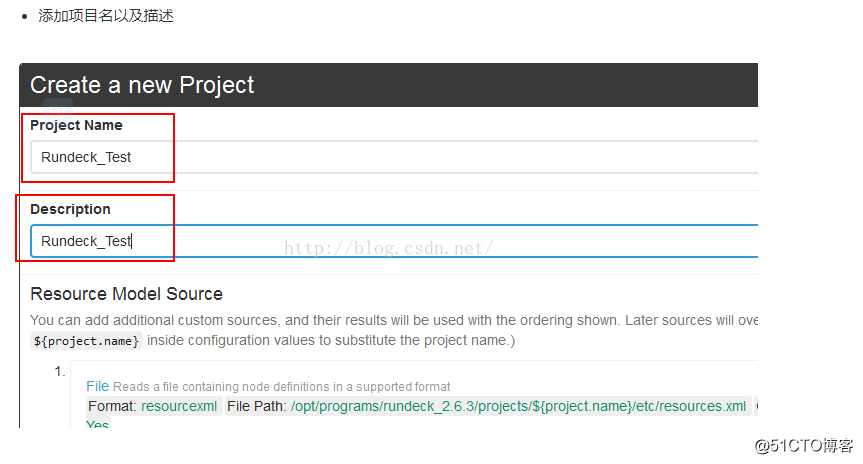Viewport: 863px width, 464px height.
Task: Click the 'Project Name' label
Action: click(77, 125)
